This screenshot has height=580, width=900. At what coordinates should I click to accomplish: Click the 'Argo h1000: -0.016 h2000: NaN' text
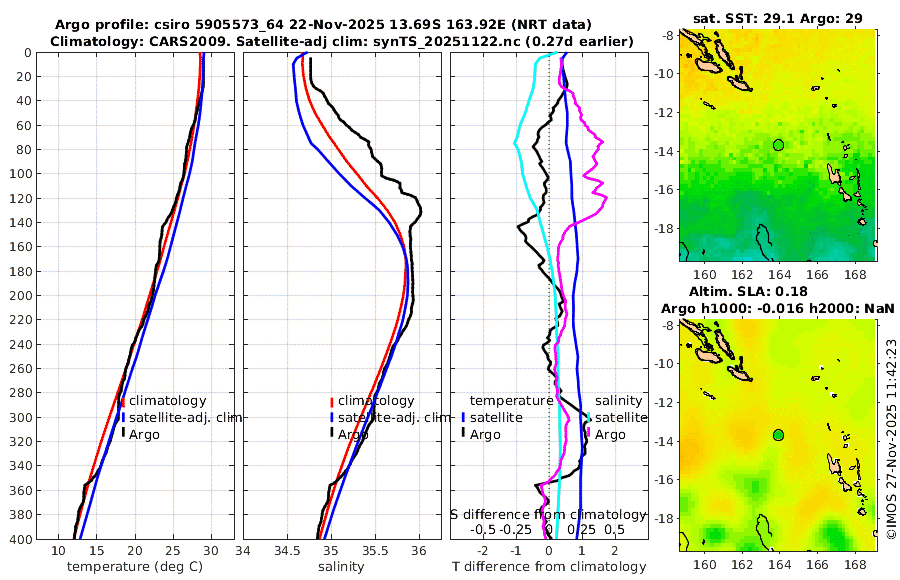778,308
